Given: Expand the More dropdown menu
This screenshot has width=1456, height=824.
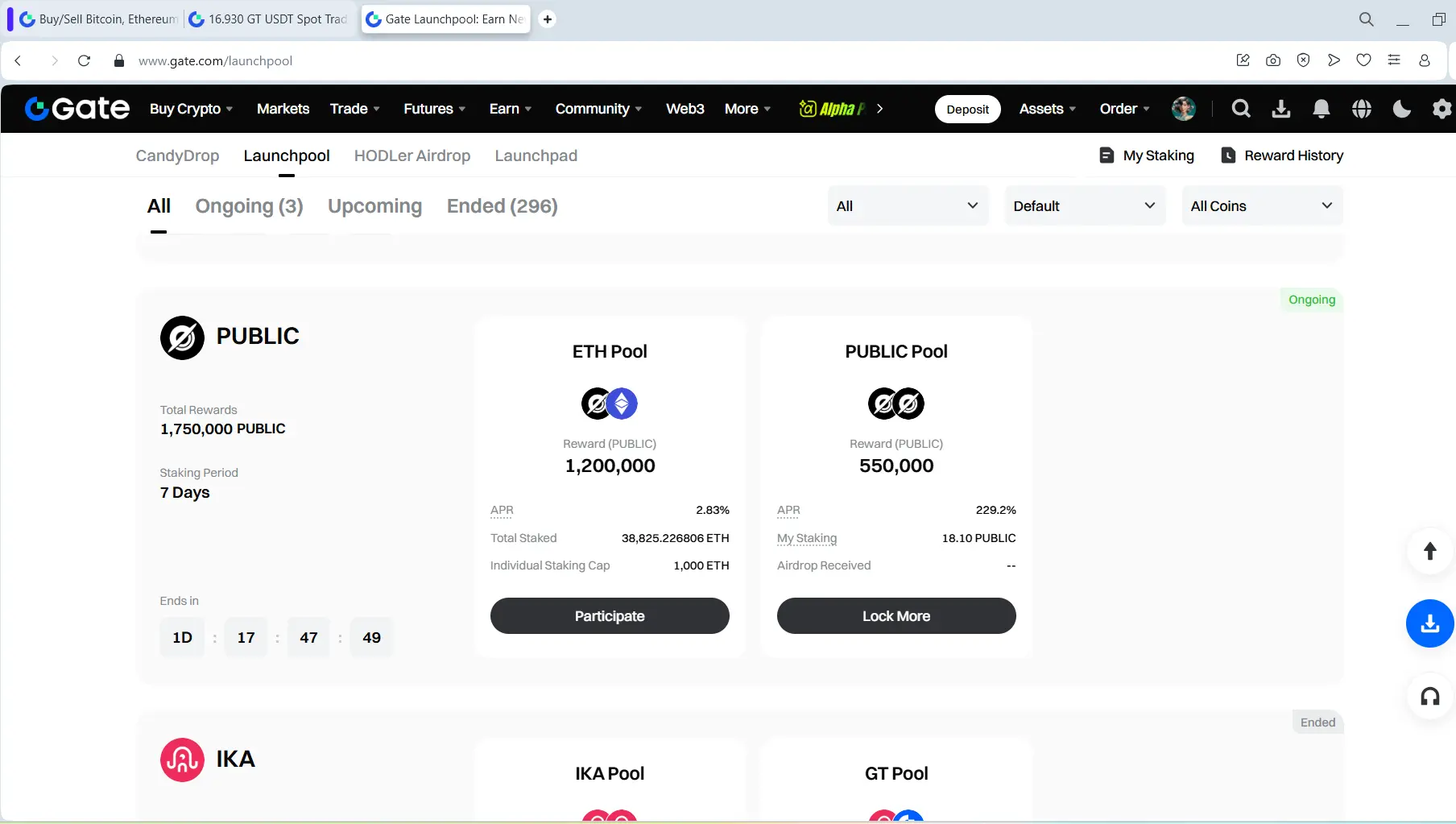Looking at the screenshot, I should pos(747,109).
